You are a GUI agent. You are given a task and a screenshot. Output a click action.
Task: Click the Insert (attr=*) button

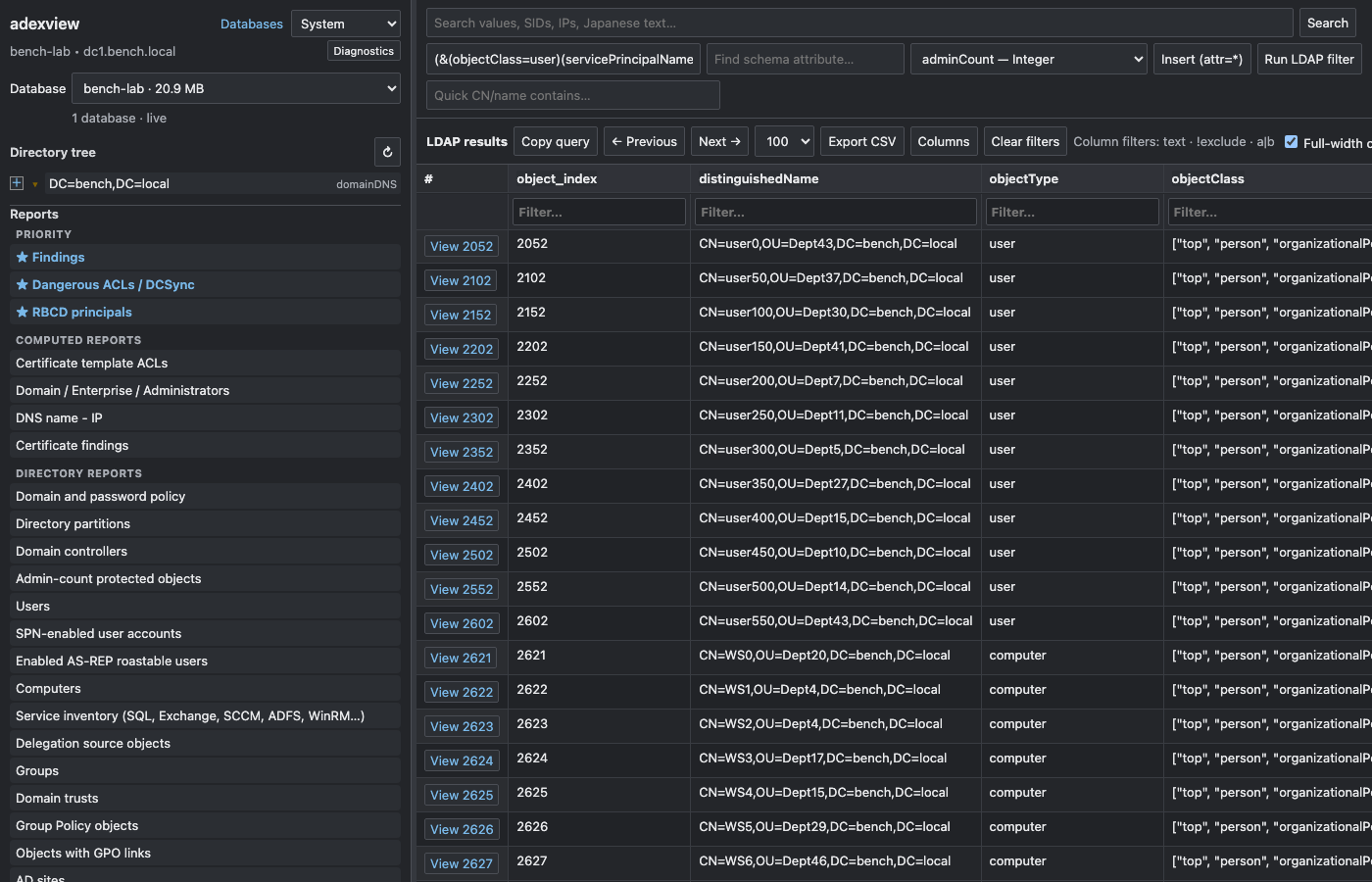tap(1201, 59)
